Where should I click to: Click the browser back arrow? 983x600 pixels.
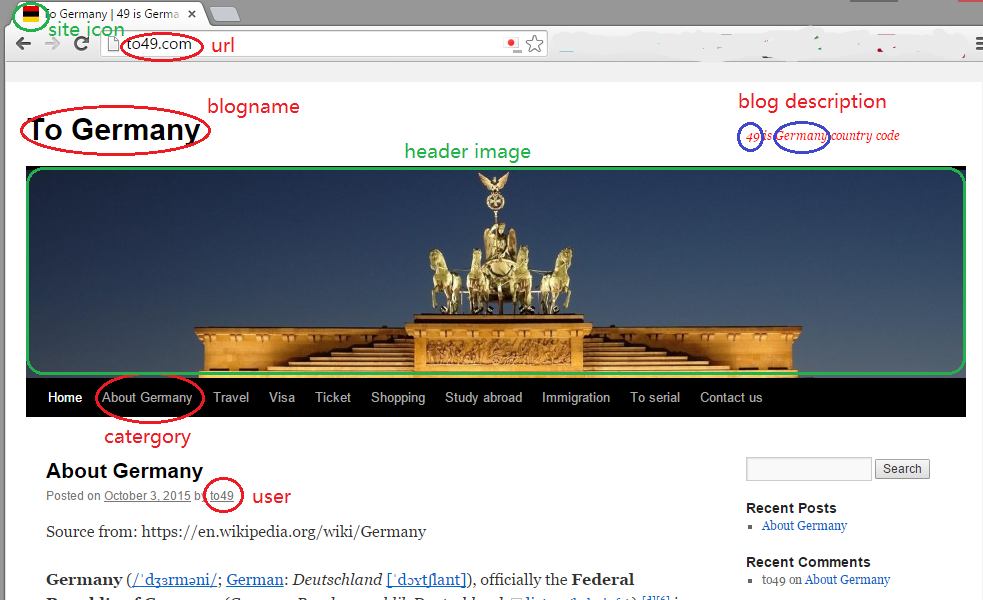(23, 44)
